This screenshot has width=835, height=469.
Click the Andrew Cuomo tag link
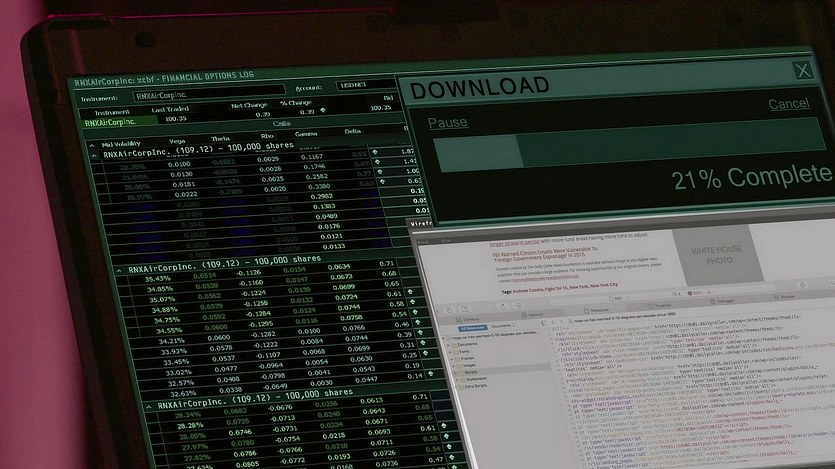[528, 291]
